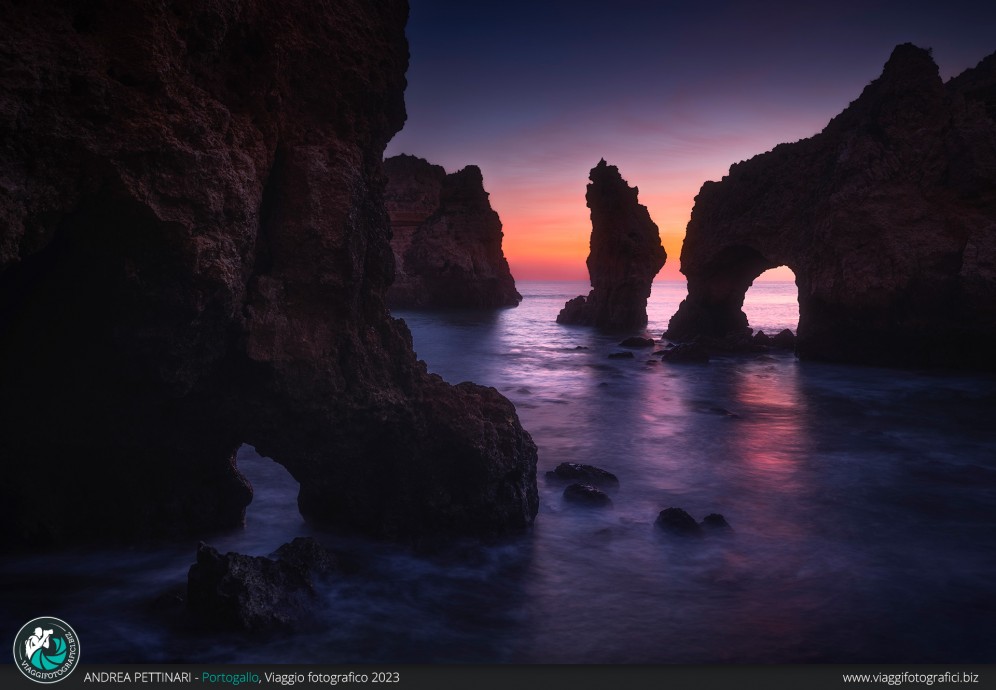Select the ANDREA PETTINARI author name
The height and width of the screenshot is (690, 996).
(137, 678)
